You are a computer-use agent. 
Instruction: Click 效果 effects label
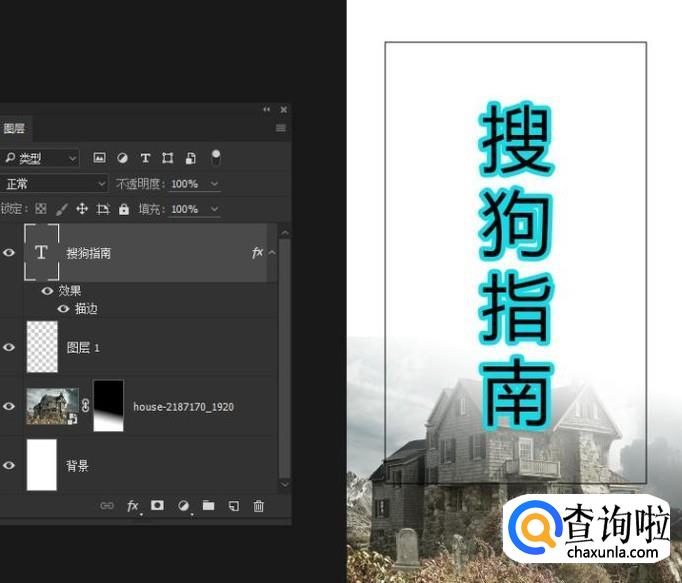(x=70, y=290)
